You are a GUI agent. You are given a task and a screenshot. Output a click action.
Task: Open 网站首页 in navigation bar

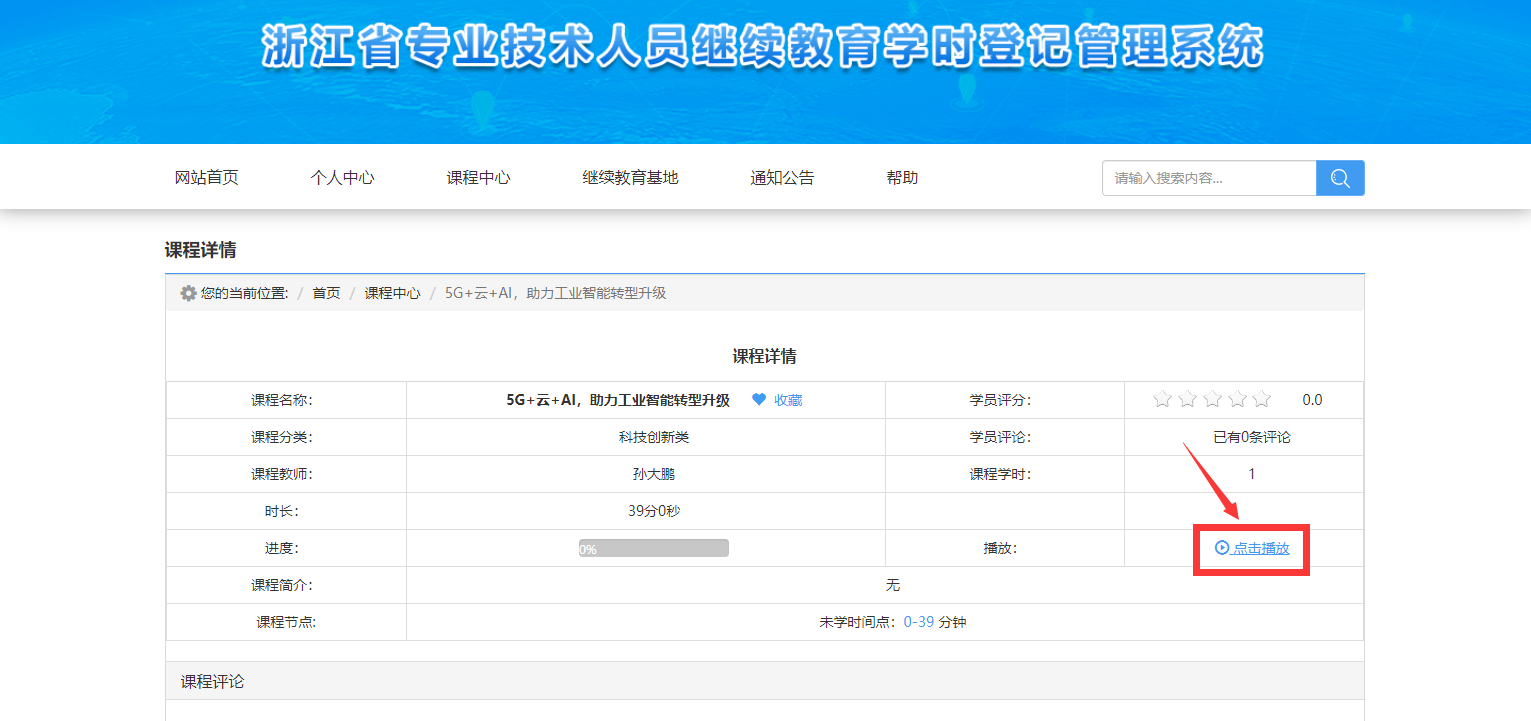(207, 178)
